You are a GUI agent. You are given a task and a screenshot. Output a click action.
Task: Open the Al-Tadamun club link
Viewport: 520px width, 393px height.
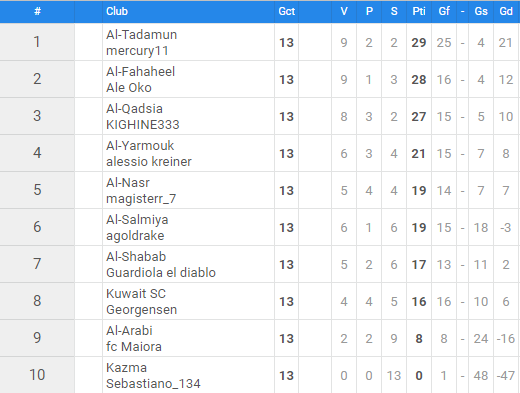[141, 35]
